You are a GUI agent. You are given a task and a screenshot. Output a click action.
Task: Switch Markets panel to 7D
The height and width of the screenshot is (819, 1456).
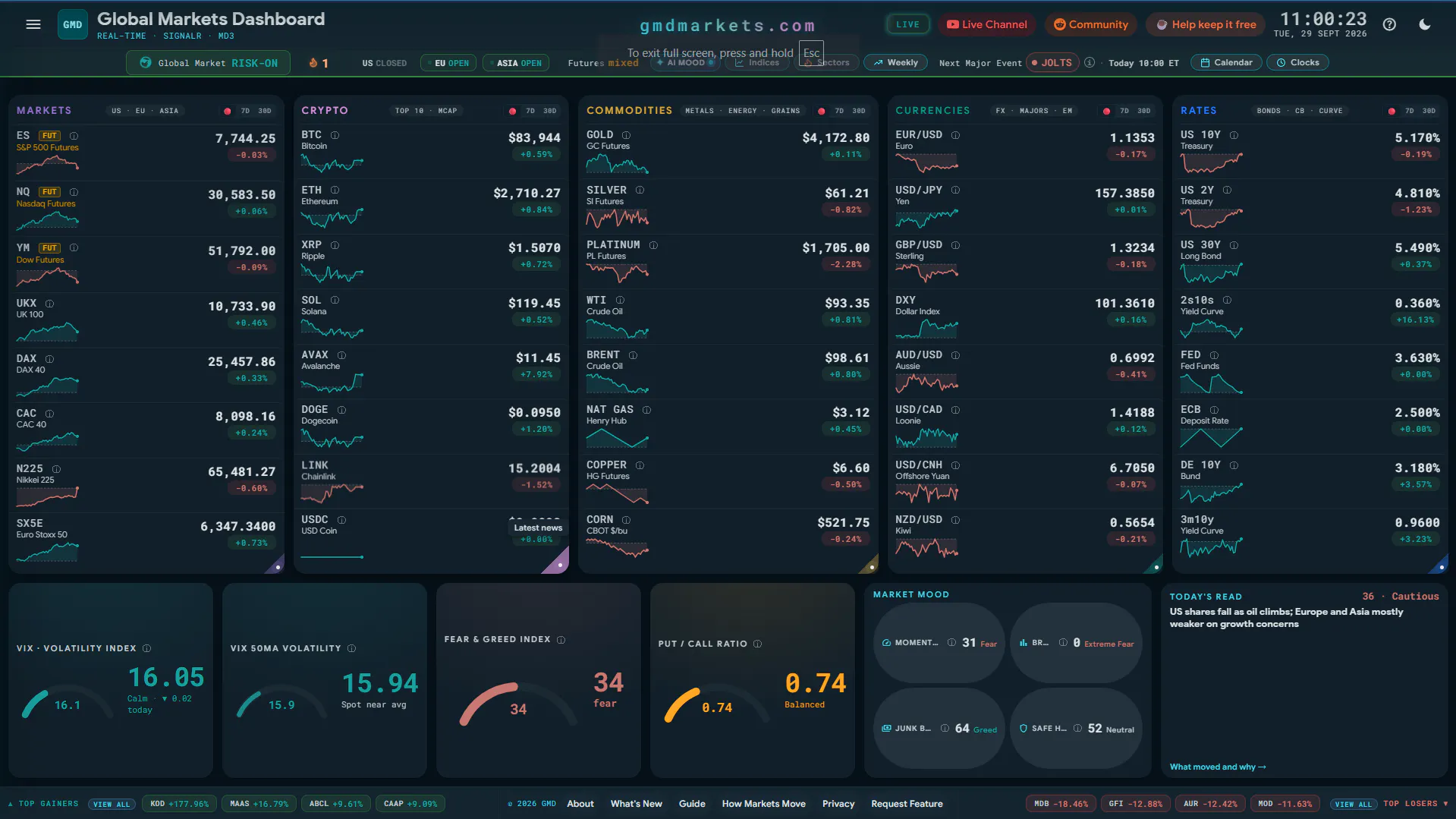tap(245, 111)
